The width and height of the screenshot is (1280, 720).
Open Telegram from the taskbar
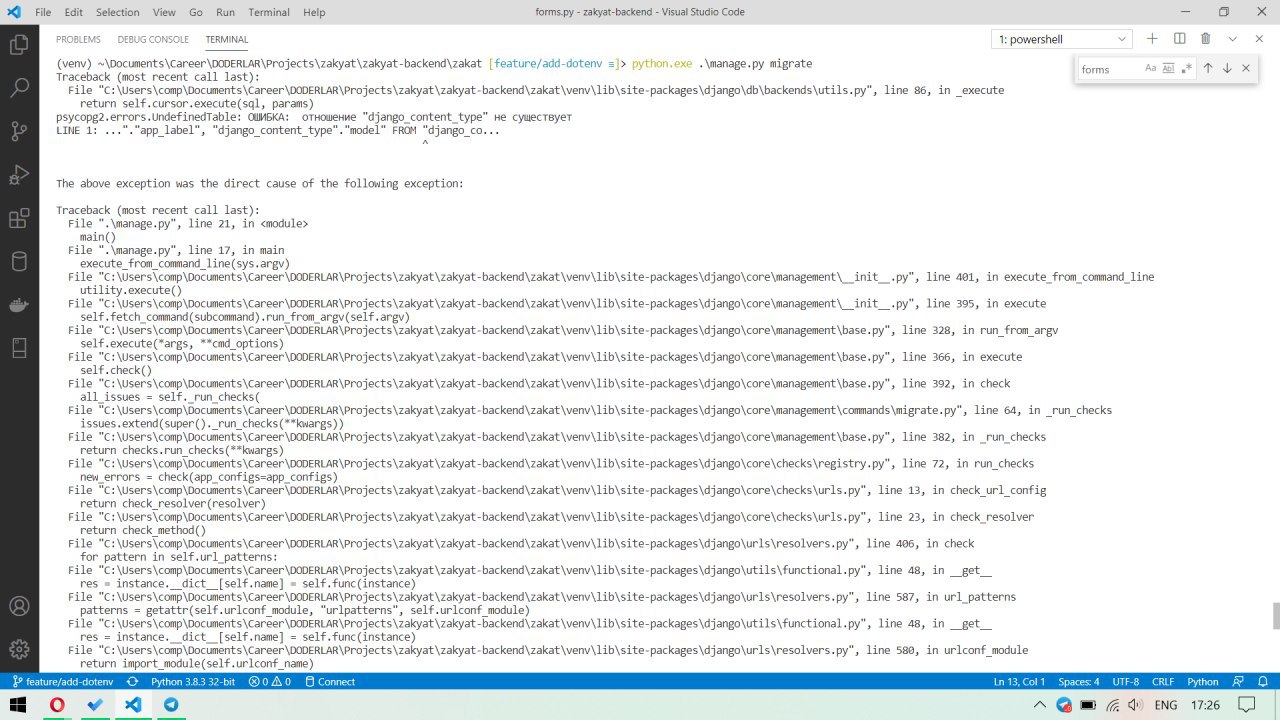[x=171, y=705]
